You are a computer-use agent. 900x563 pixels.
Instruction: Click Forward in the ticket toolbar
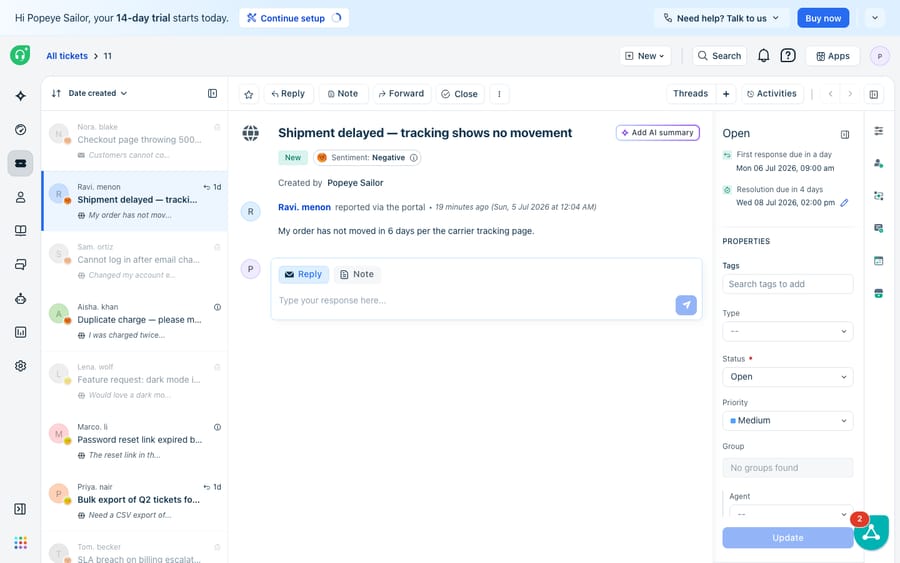click(401, 94)
